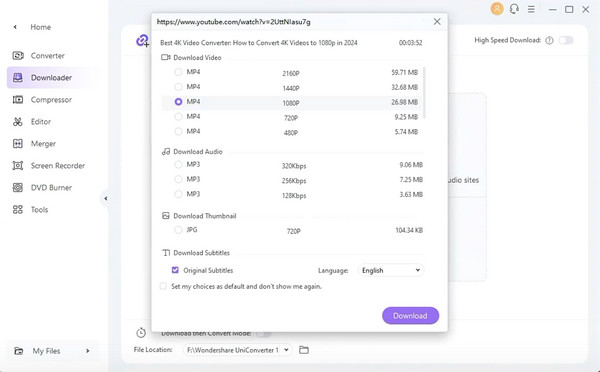Check Set my choices as default box
Image resolution: width=600 pixels, height=372 pixels.
(163, 286)
